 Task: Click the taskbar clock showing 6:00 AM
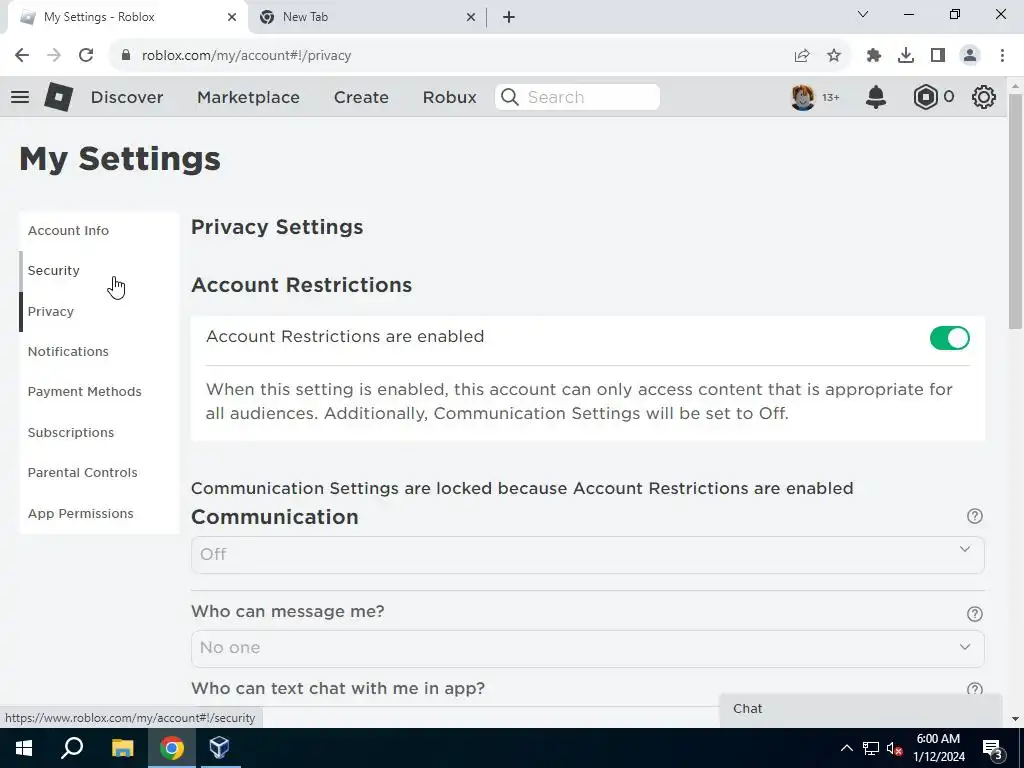(938, 748)
